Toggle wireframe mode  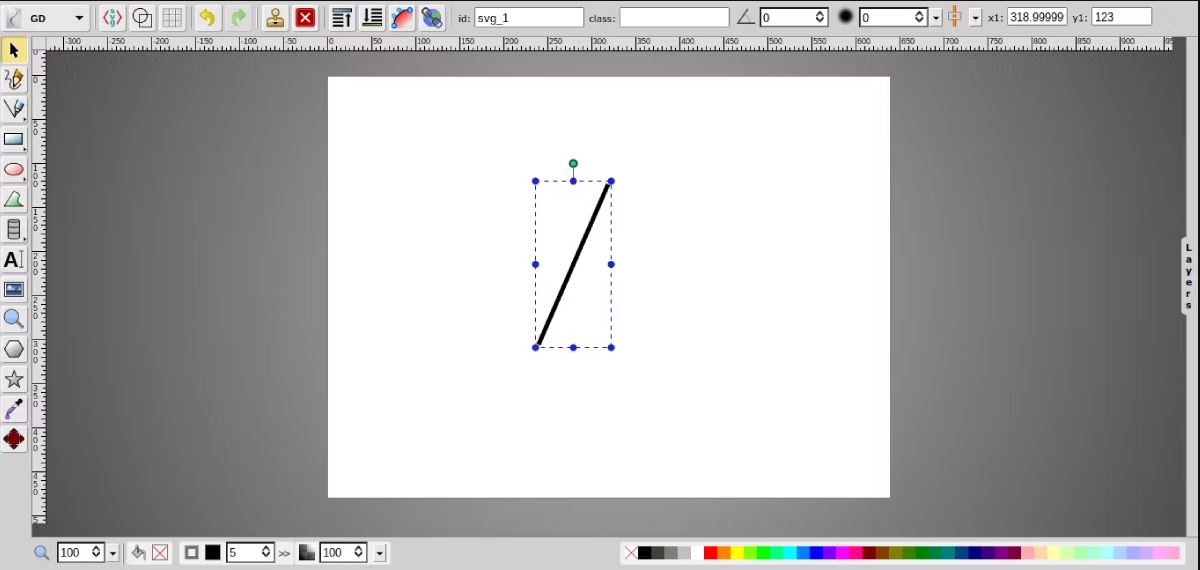[143, 17]
